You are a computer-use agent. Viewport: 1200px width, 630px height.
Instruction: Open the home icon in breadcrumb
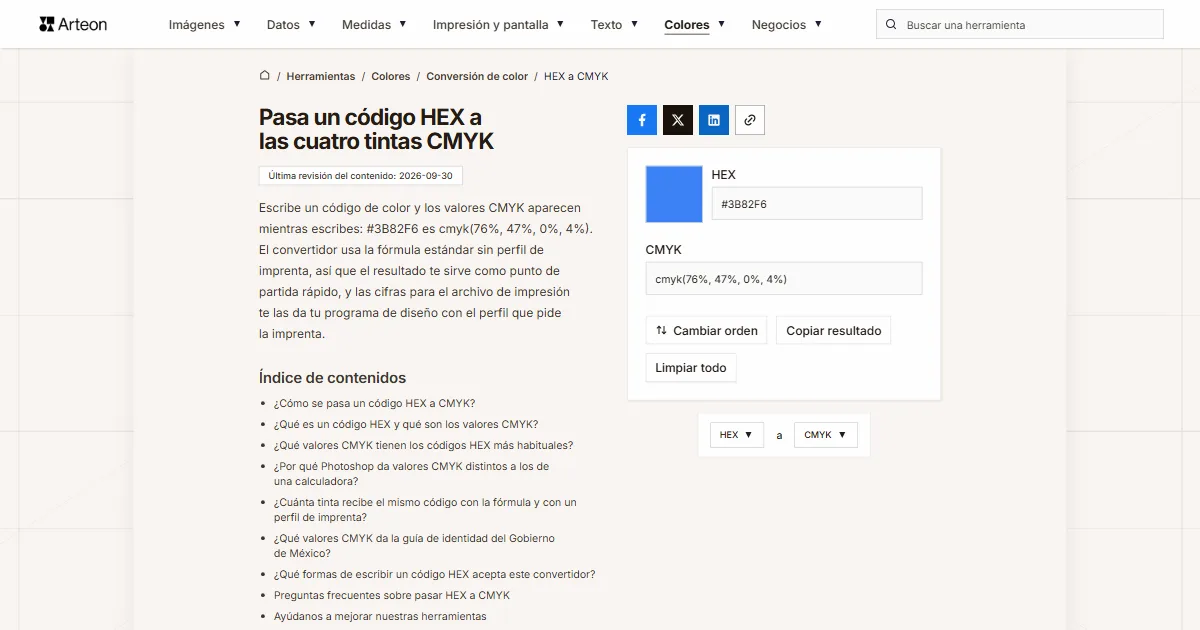point(265,76)
